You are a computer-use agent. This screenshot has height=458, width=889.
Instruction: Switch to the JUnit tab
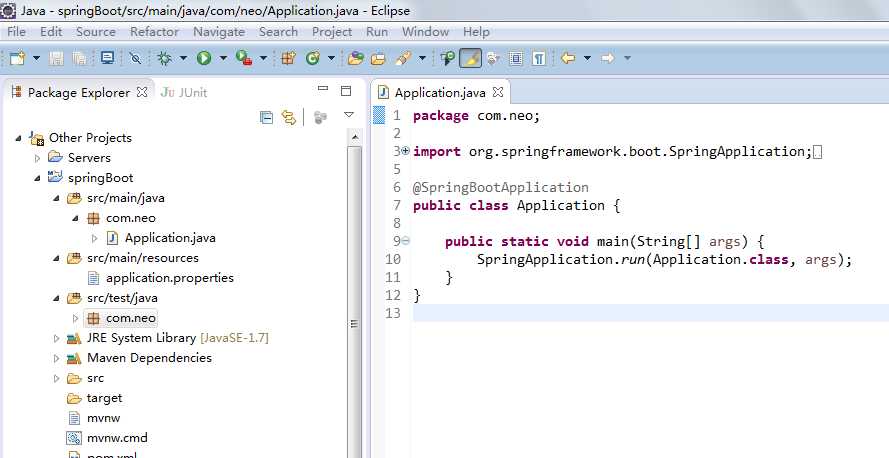(x=184, y=92)
